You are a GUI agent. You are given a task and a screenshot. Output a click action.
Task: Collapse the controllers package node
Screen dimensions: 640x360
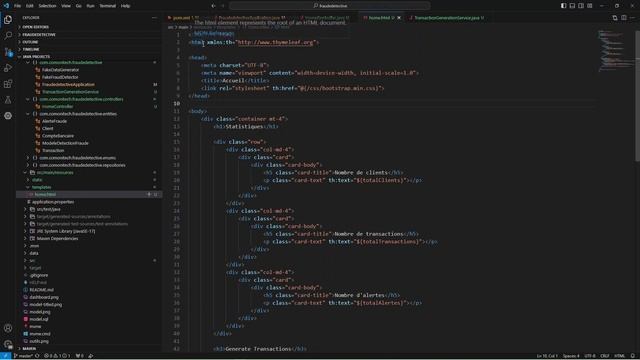point(28,99)
